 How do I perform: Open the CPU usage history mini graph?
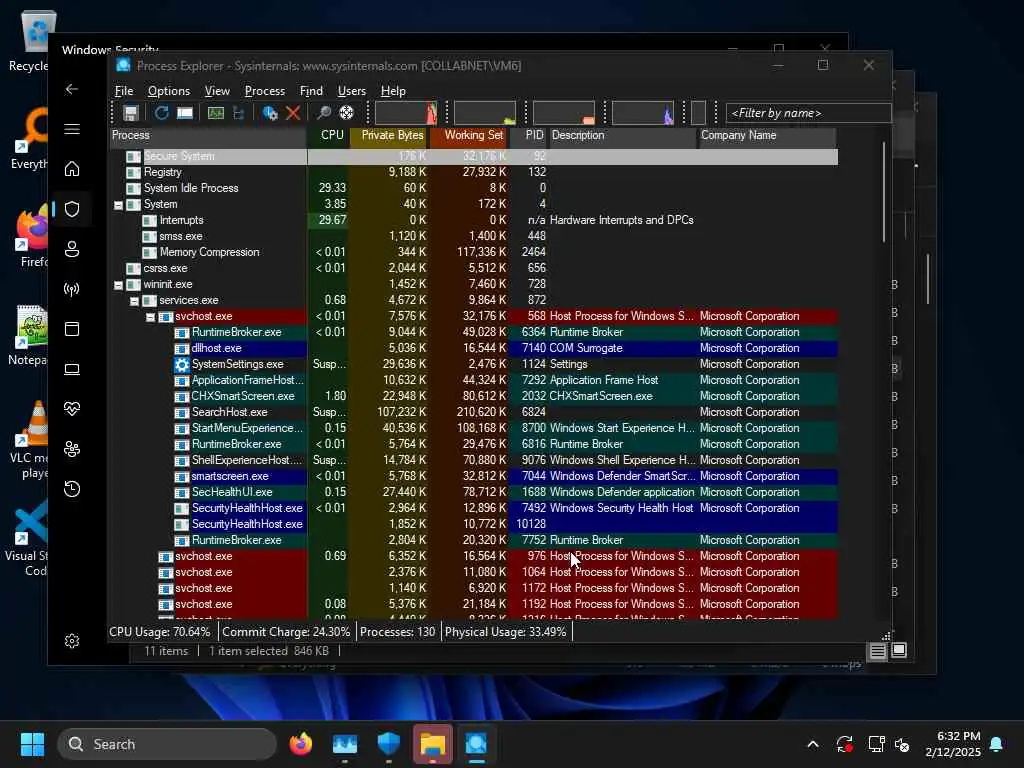pyautogui.click(x=406, y=113)
